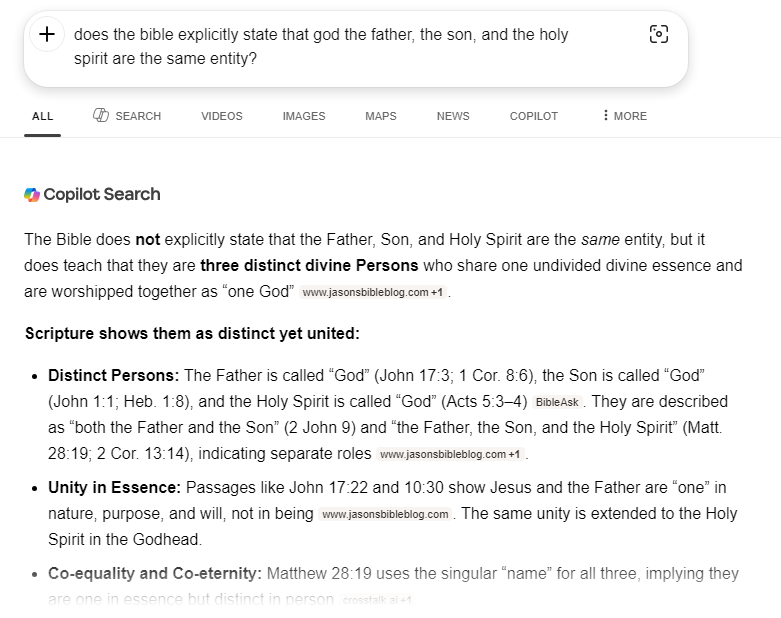Open jasonsbibleblog citation after "separate roles"
Image resolution: width=781 pixels, height=618 pixels.
pyautogui.click(x=450, y=455)
